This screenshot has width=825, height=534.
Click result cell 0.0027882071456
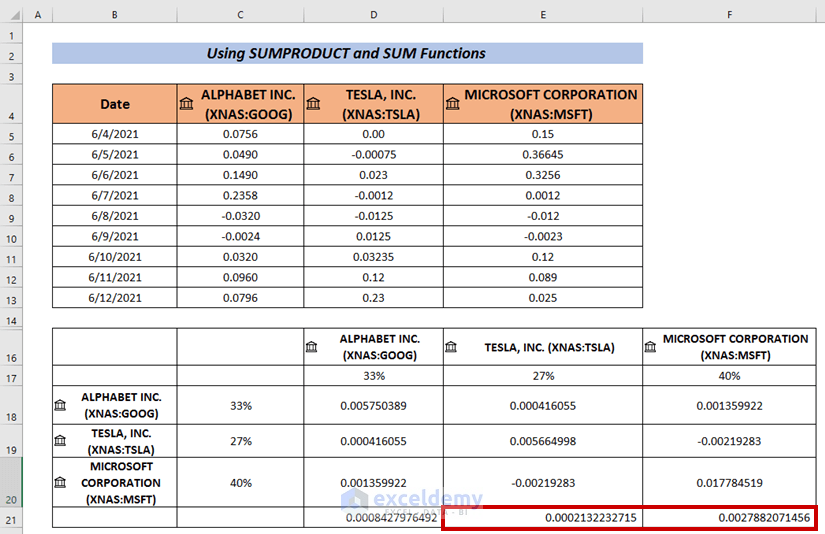(729, 518)
